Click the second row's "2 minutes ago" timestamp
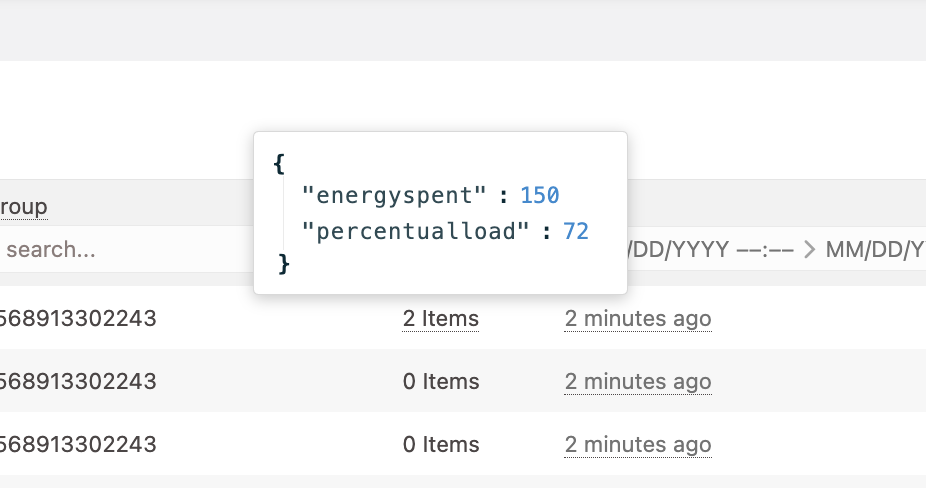The width and height of the screenshot is (926, 488). (637, 381)
